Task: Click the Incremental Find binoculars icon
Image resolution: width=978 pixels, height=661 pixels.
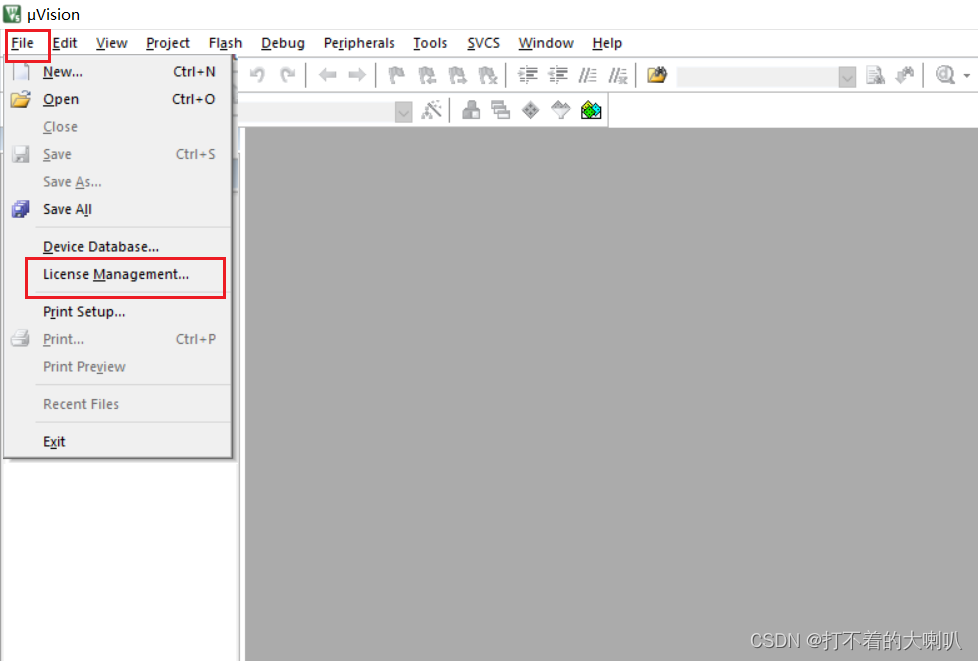Action: coord(904,75)
